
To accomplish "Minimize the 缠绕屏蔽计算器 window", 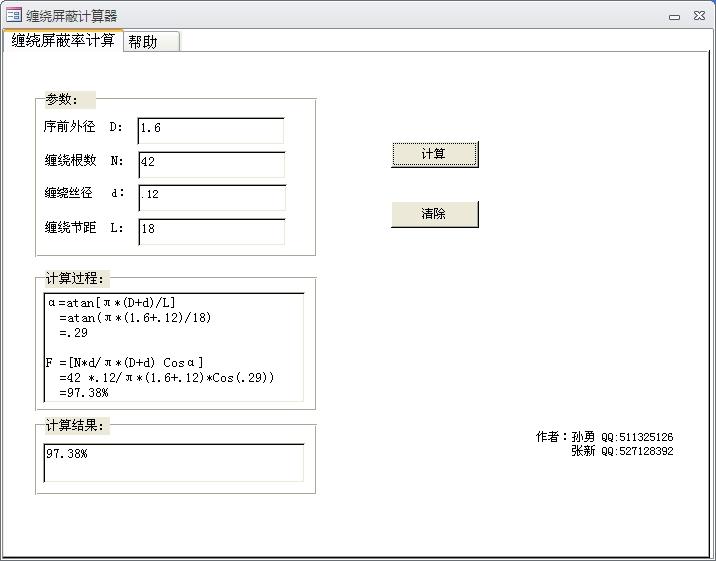I will point(675,16).
